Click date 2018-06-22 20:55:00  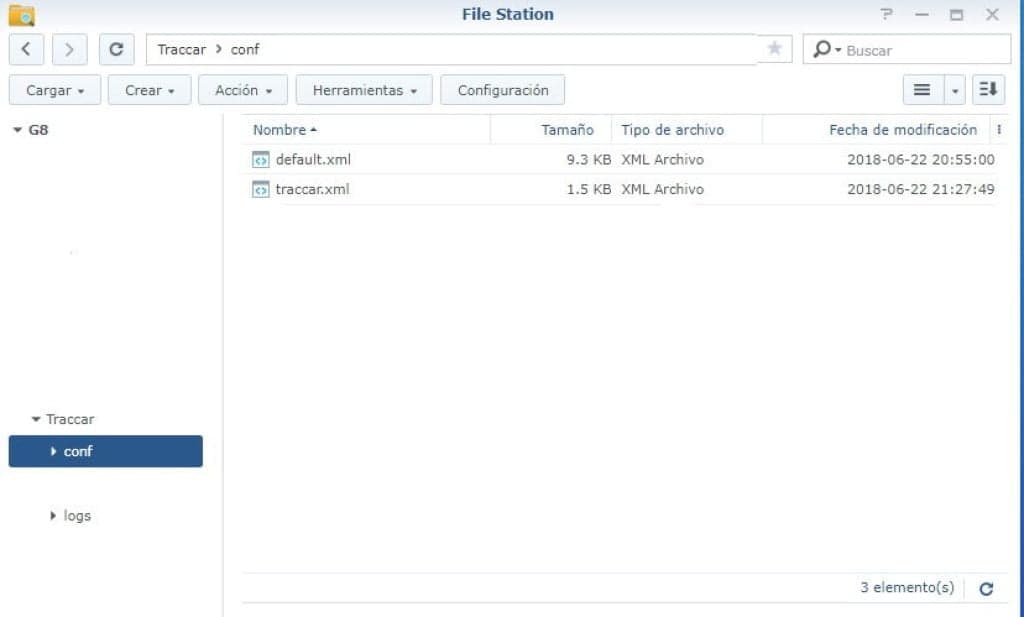pos(921,159)
